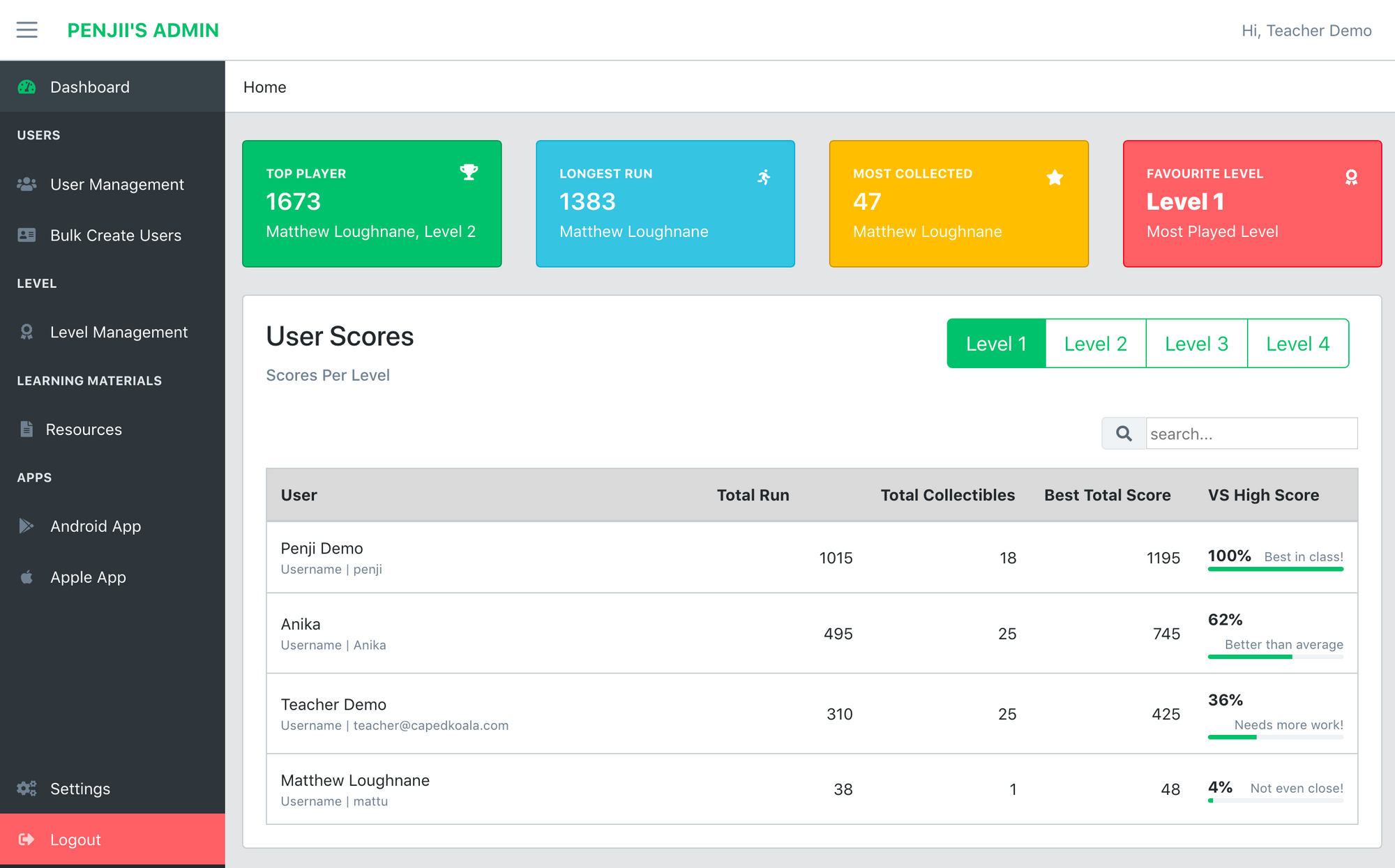The width and height of the screenshot is (1395, 868).
Task: Focus the search input field
Action: click(1251, 434)
